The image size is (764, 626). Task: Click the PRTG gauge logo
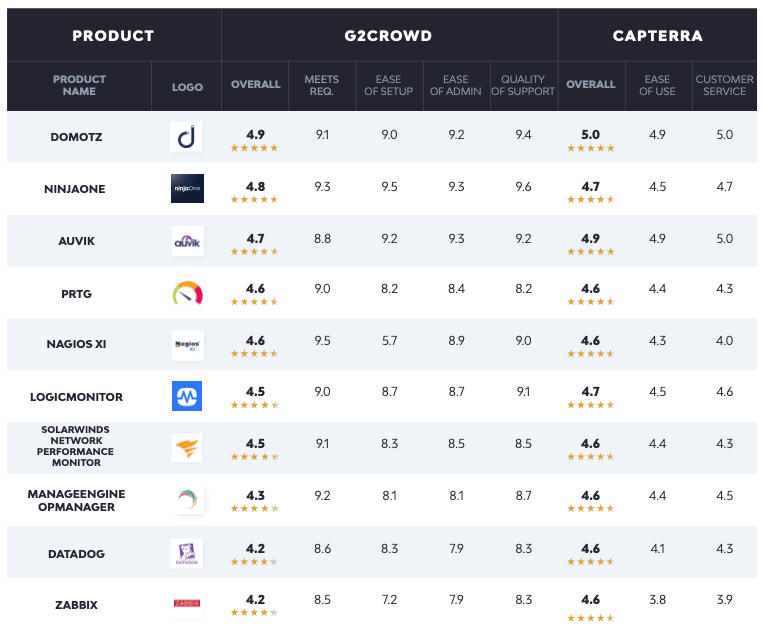coord(187,293)
